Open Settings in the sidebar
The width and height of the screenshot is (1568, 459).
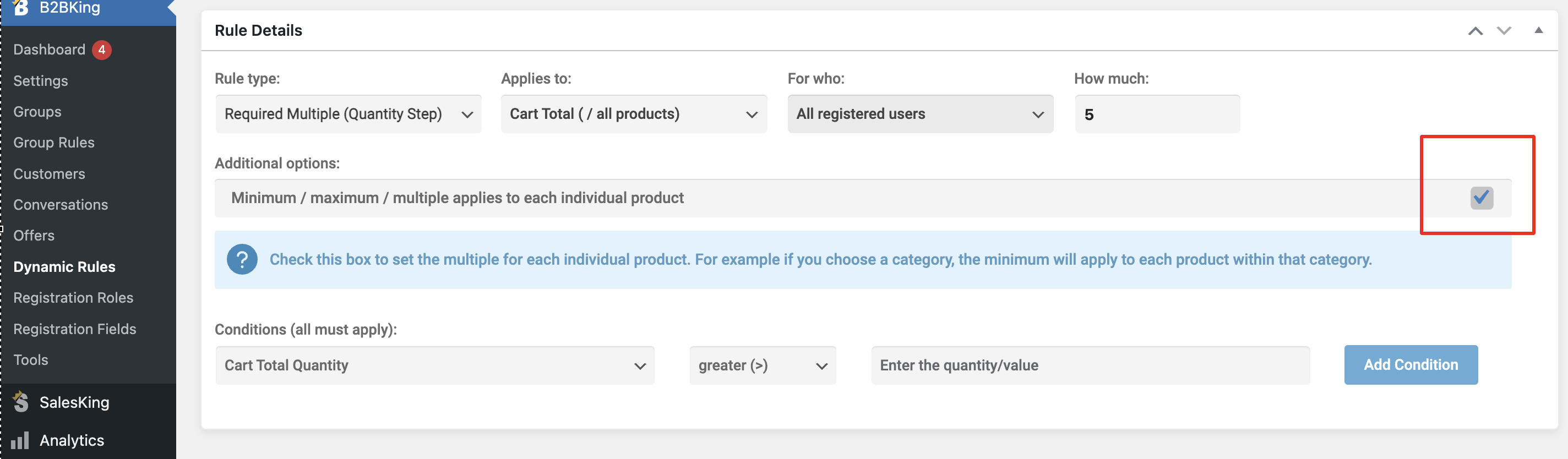(41, 81)
